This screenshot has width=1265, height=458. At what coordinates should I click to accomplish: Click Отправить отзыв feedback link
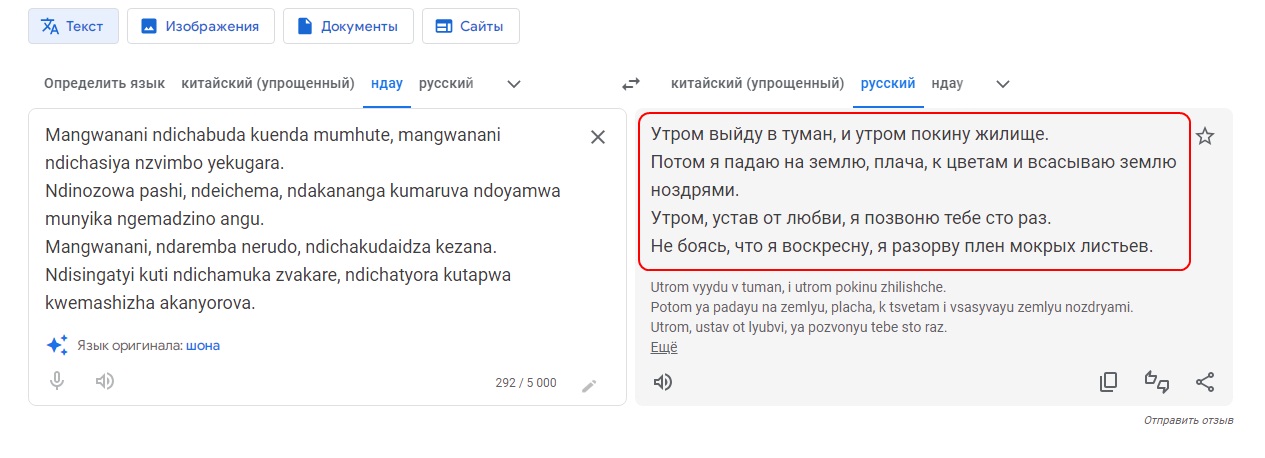click(x=1188, y=421)
